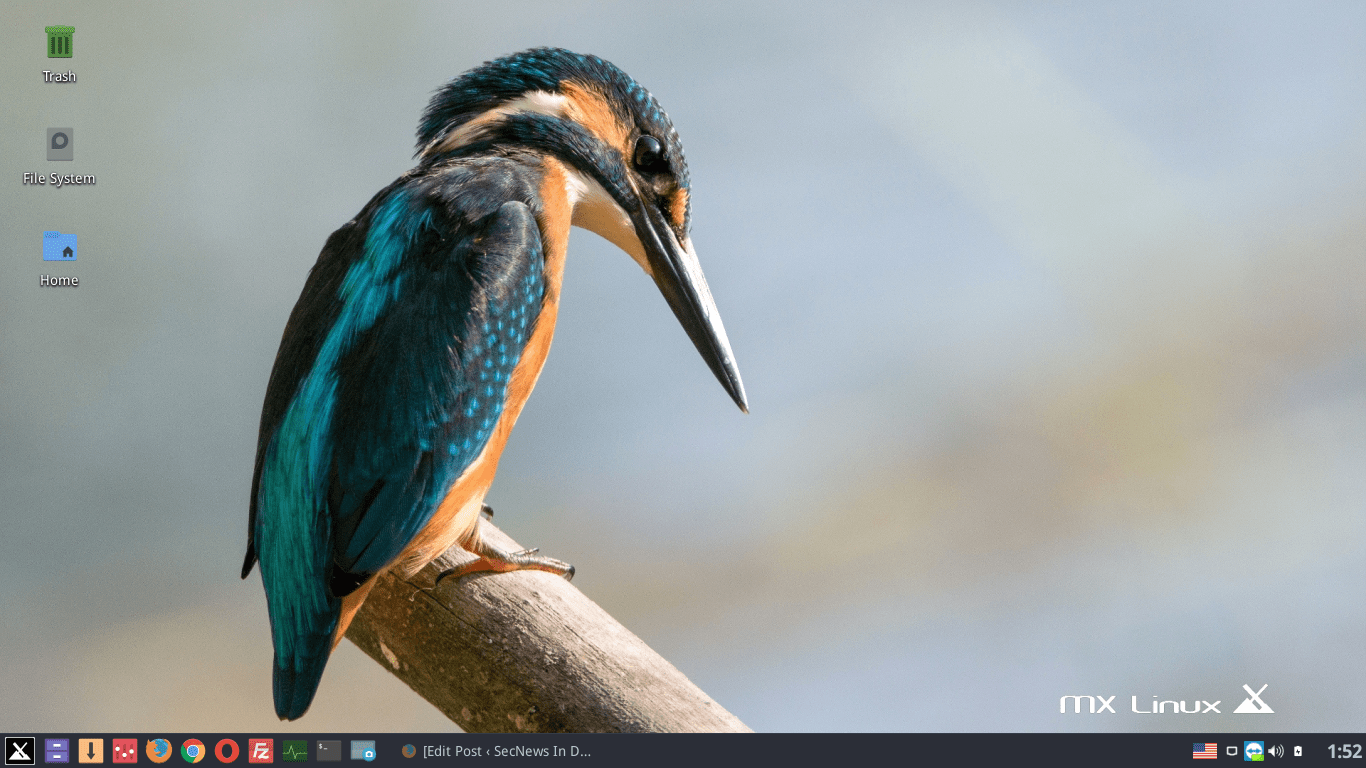Screen dimensions: 1366x768
Task: Open the MX Linux start menu
Action: pyautogui.click(x=20, y=751)
